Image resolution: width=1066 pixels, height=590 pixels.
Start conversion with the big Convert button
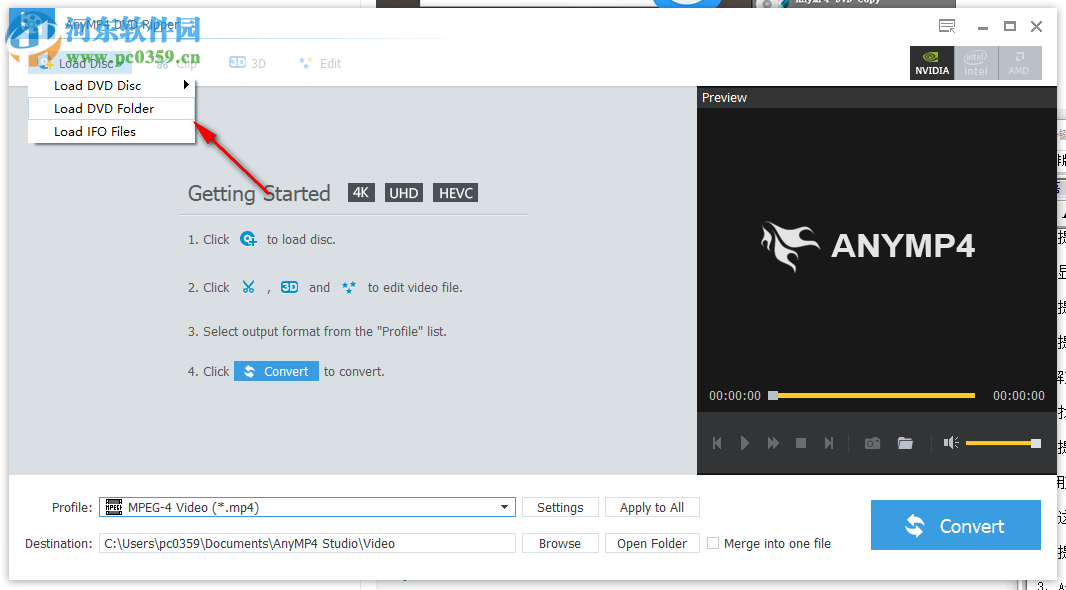[956, 525]
